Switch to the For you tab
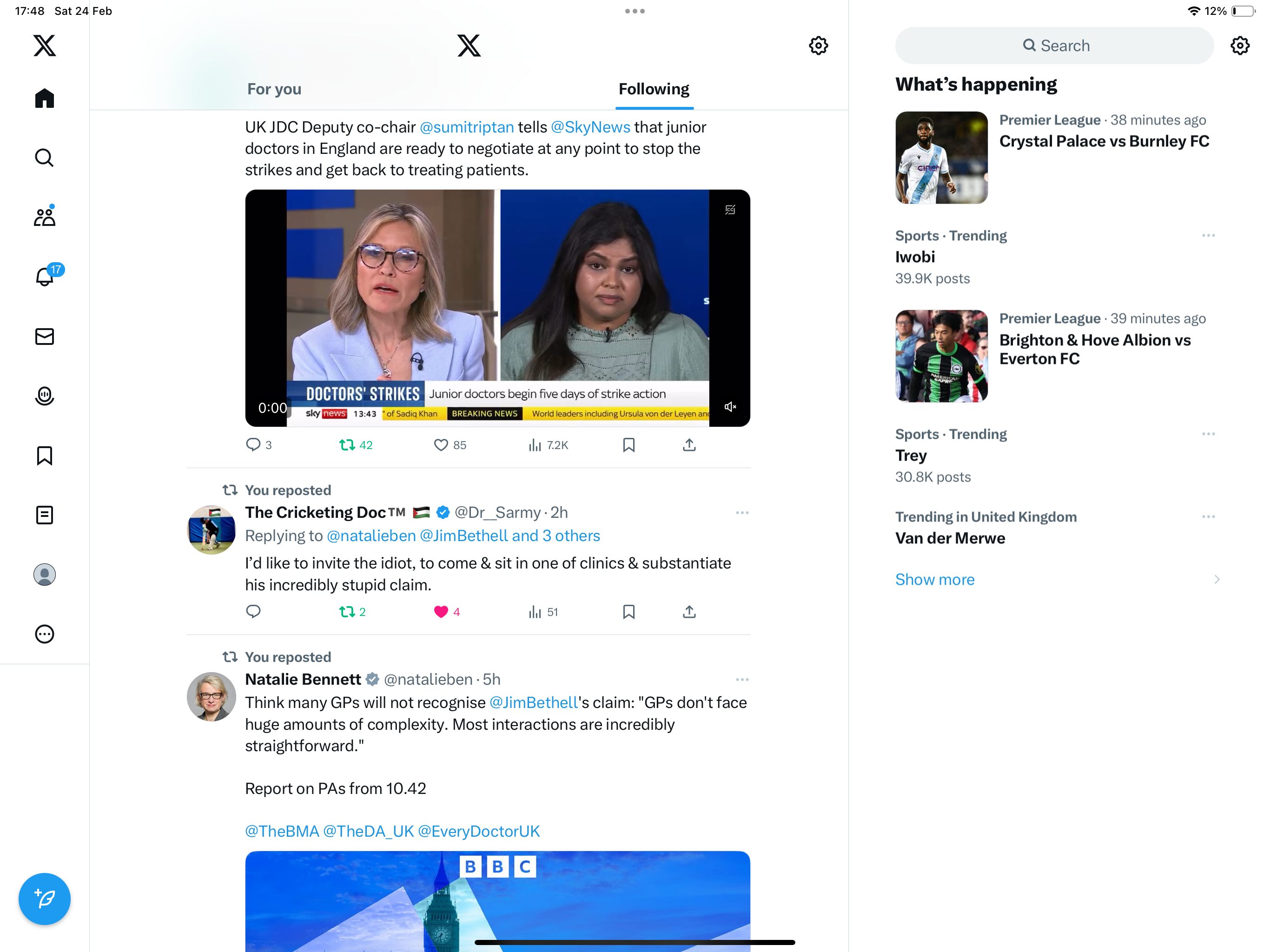 click(x=274, y=89)
